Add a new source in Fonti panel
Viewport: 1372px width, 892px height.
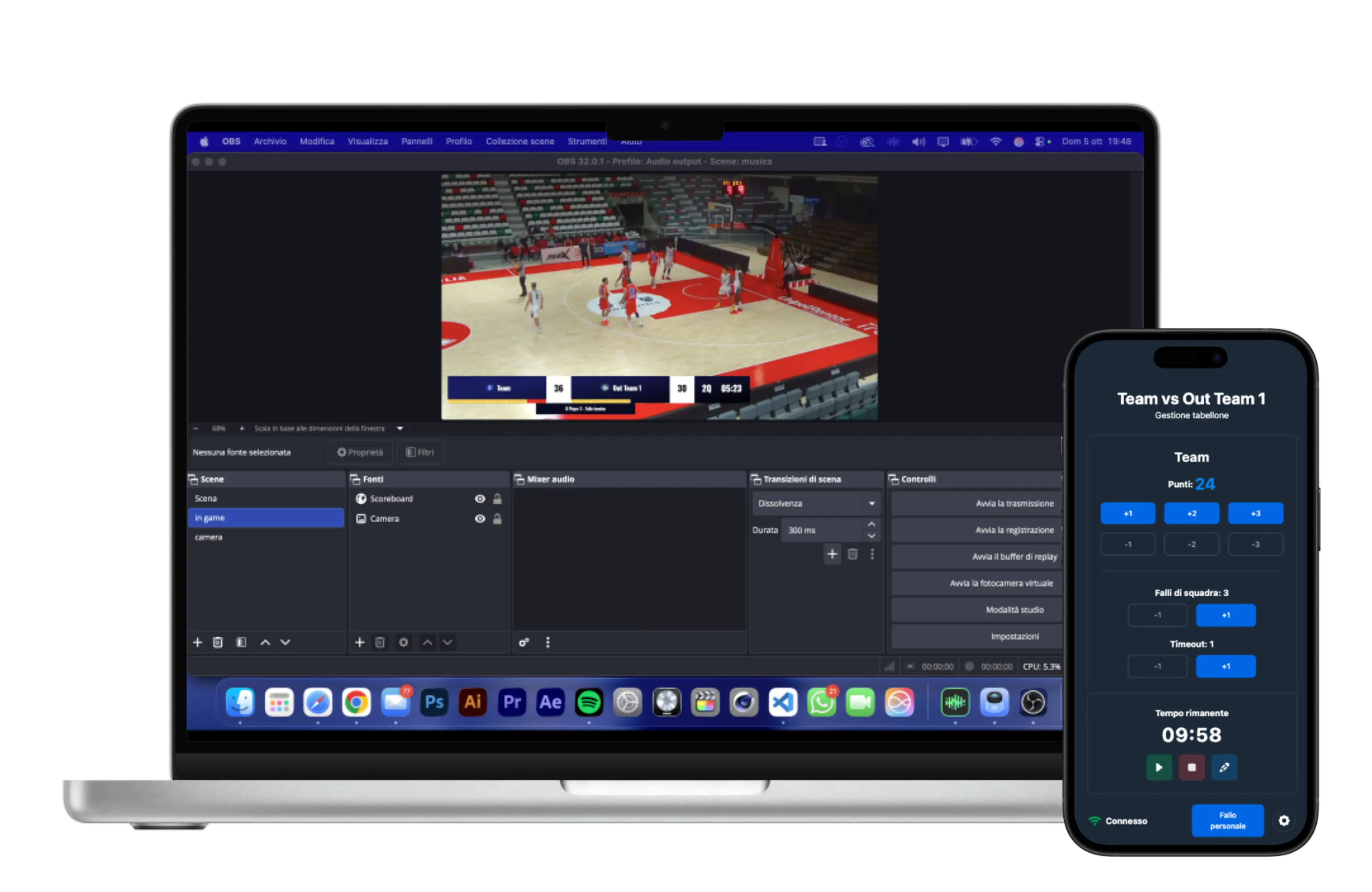[360, 642]
